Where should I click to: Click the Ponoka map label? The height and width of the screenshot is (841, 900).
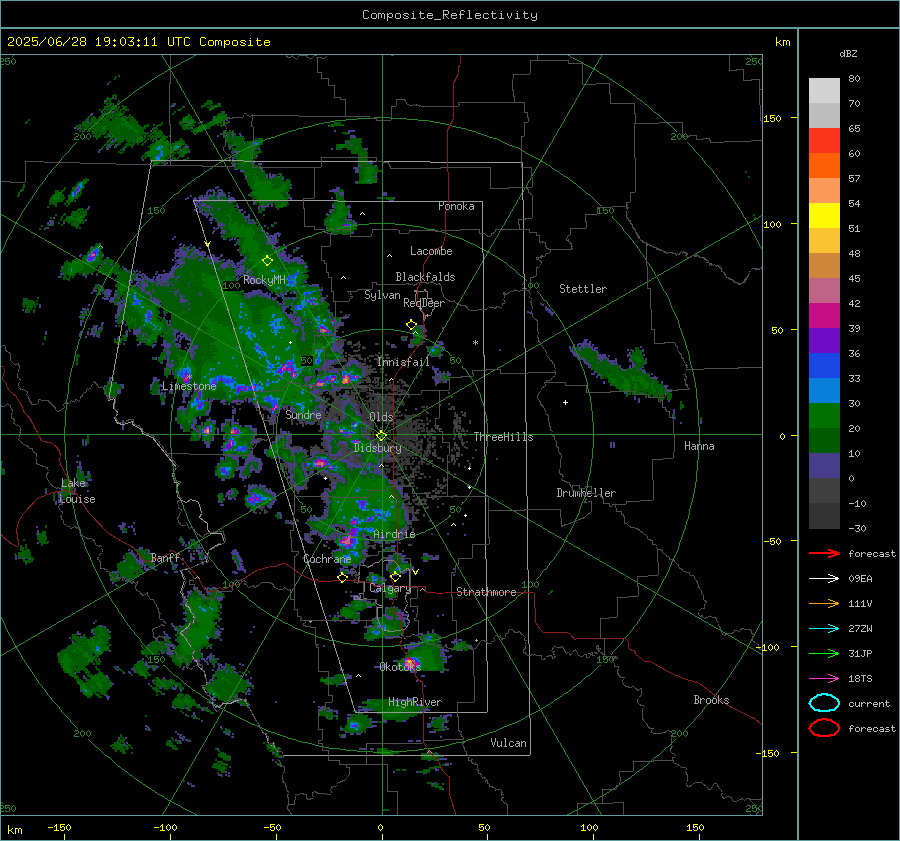coord(456,206)
